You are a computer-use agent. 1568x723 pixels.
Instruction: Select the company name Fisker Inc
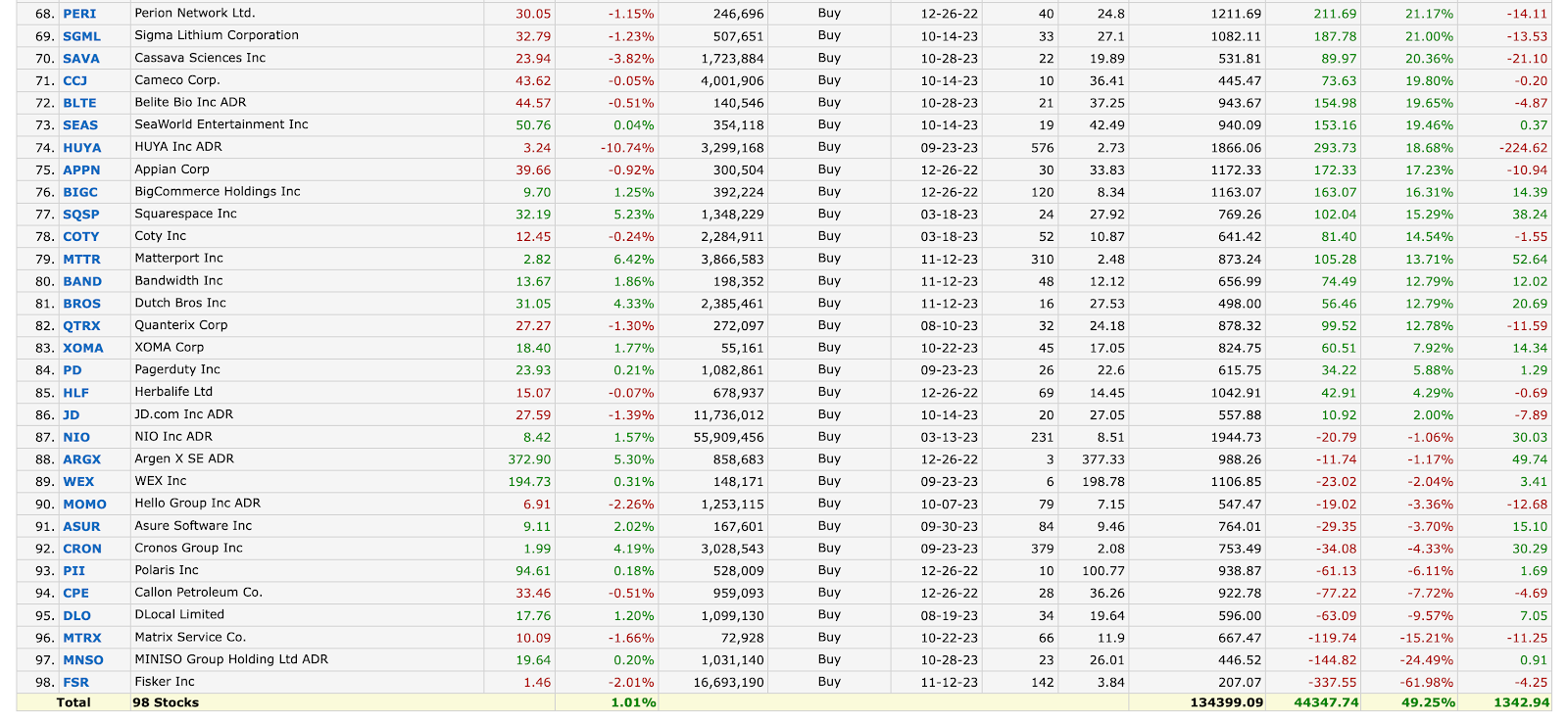coord(165,682)
